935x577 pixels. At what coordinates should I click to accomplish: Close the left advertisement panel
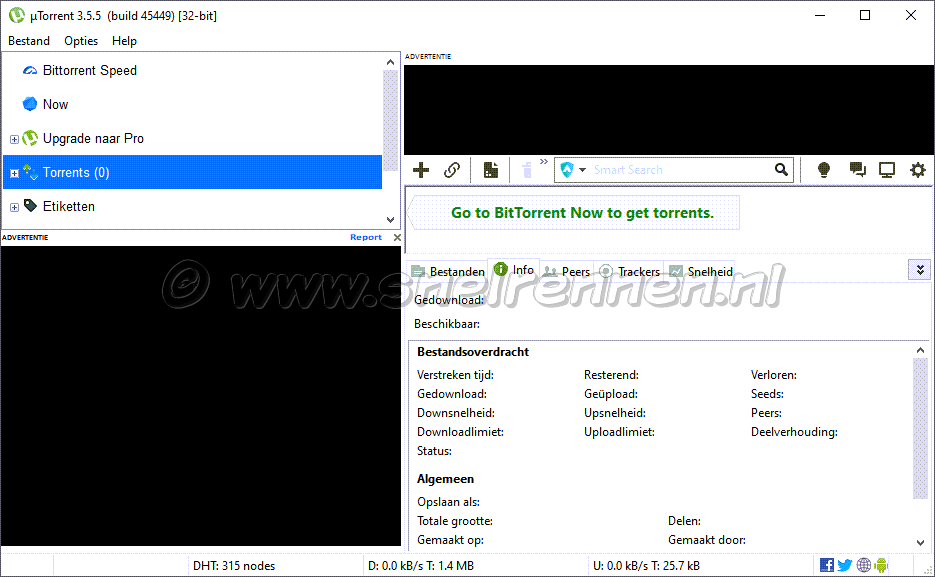(x=397, y=237)
